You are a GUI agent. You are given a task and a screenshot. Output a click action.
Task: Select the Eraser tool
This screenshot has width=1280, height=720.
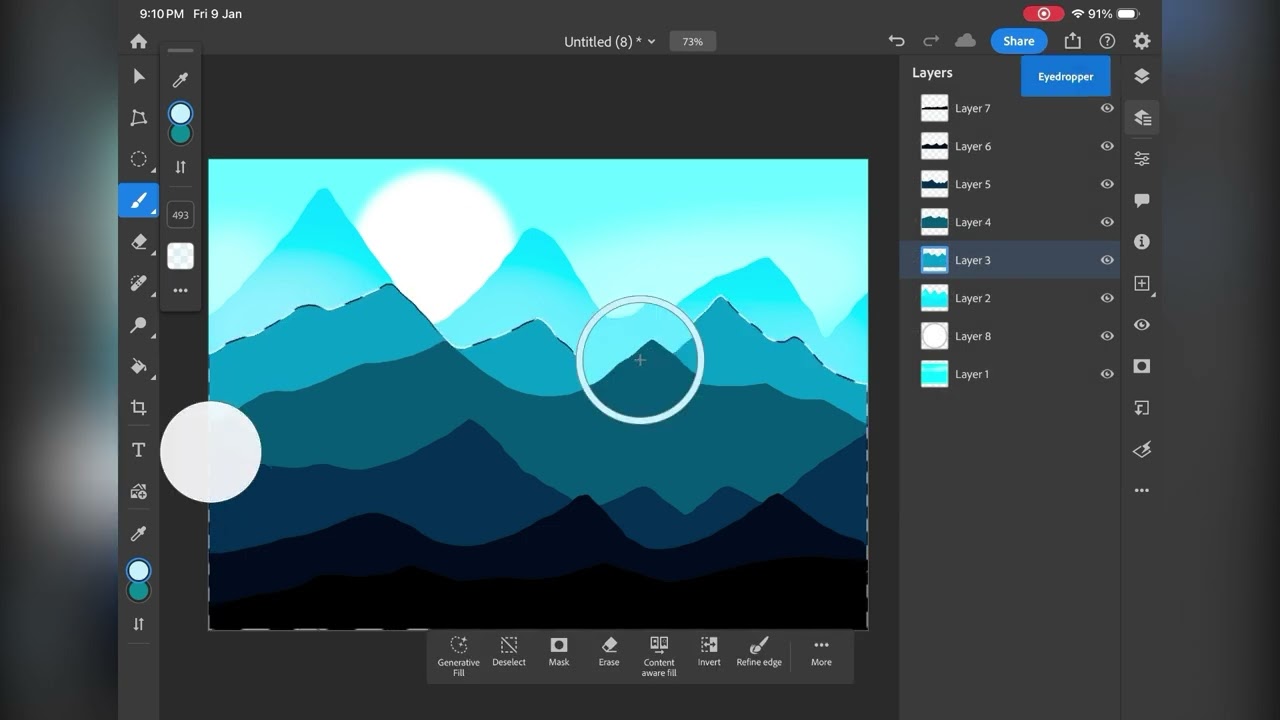pyautogui.click(x=139, y=242)
